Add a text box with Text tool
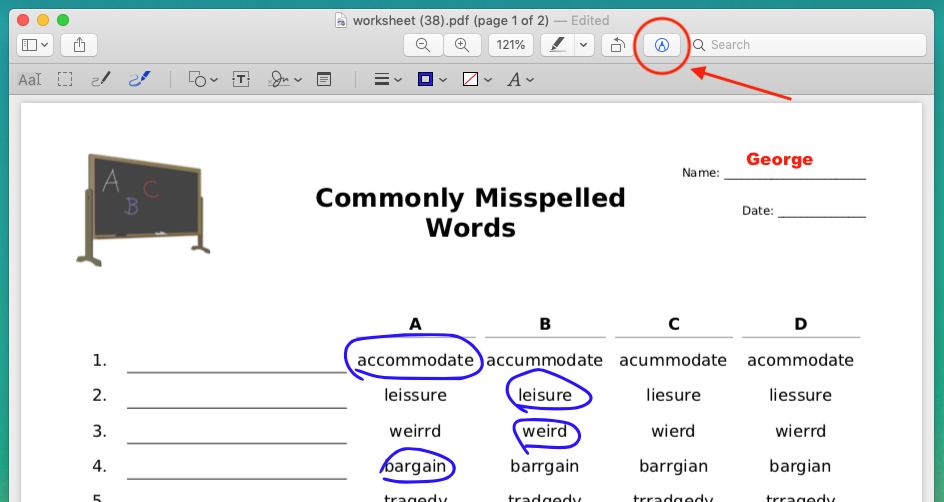Screen dimensions: 944x502 tap(241, 79)
